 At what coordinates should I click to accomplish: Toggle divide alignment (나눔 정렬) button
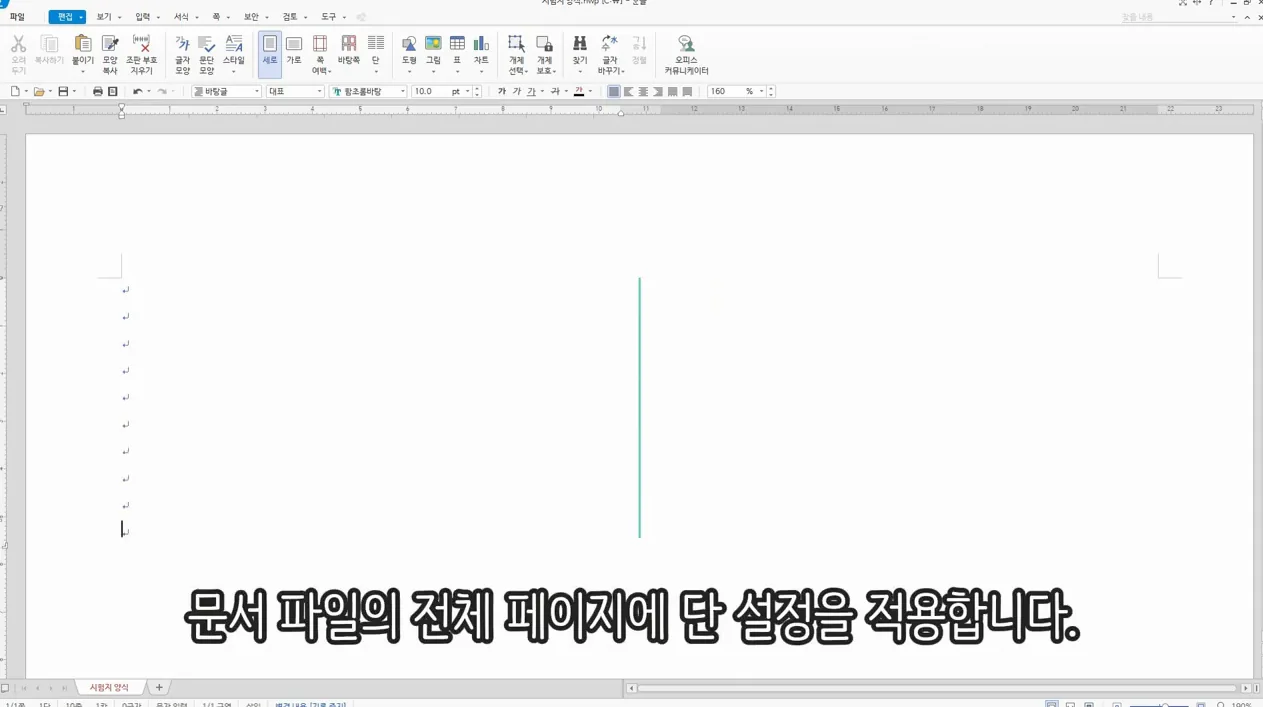click(x=687, y=91)
